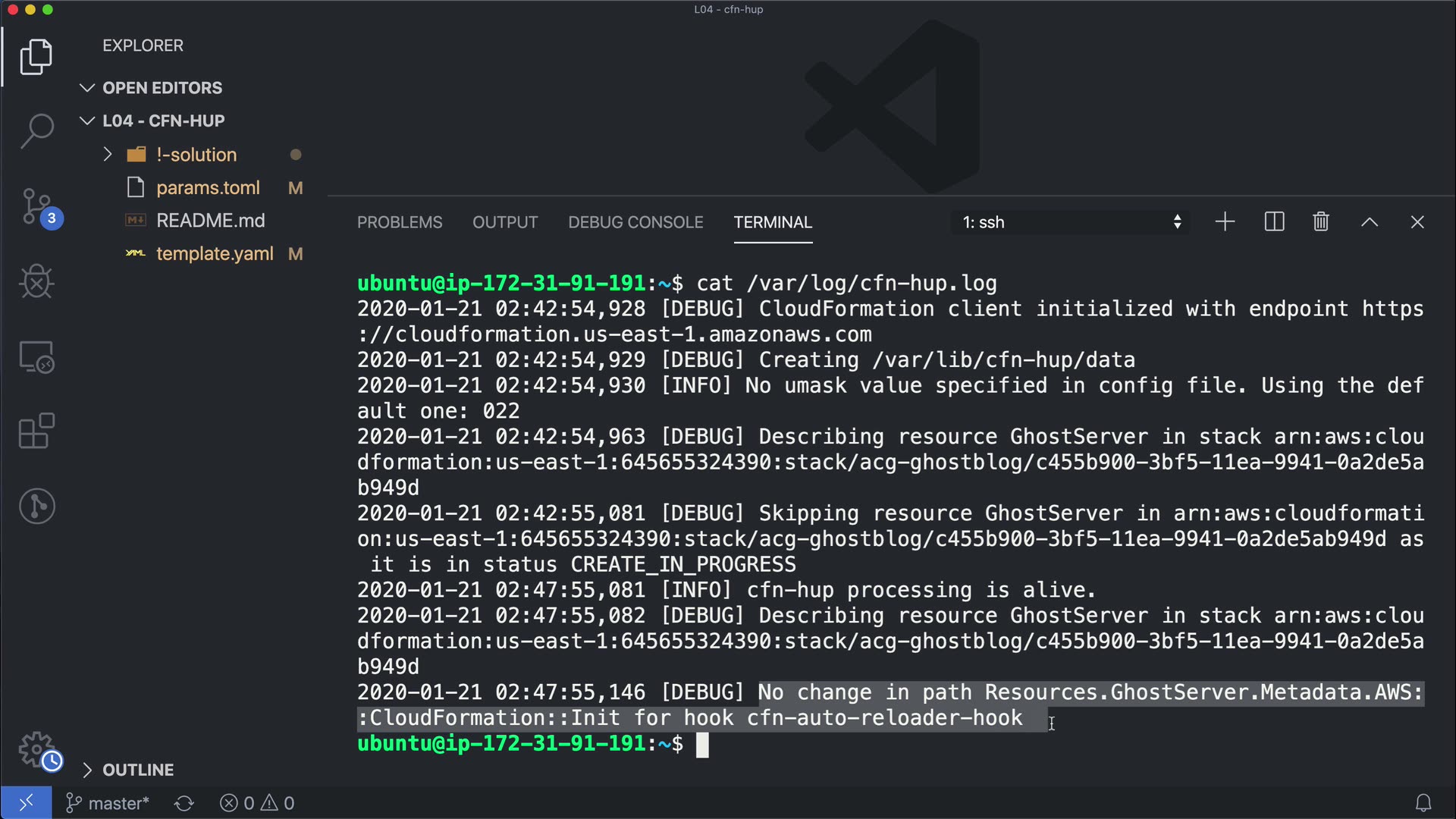This screenshot has width=1456, height=819.
Task: Open the terminal selector showing 1: ssh
Action: tap(1070, 222)
